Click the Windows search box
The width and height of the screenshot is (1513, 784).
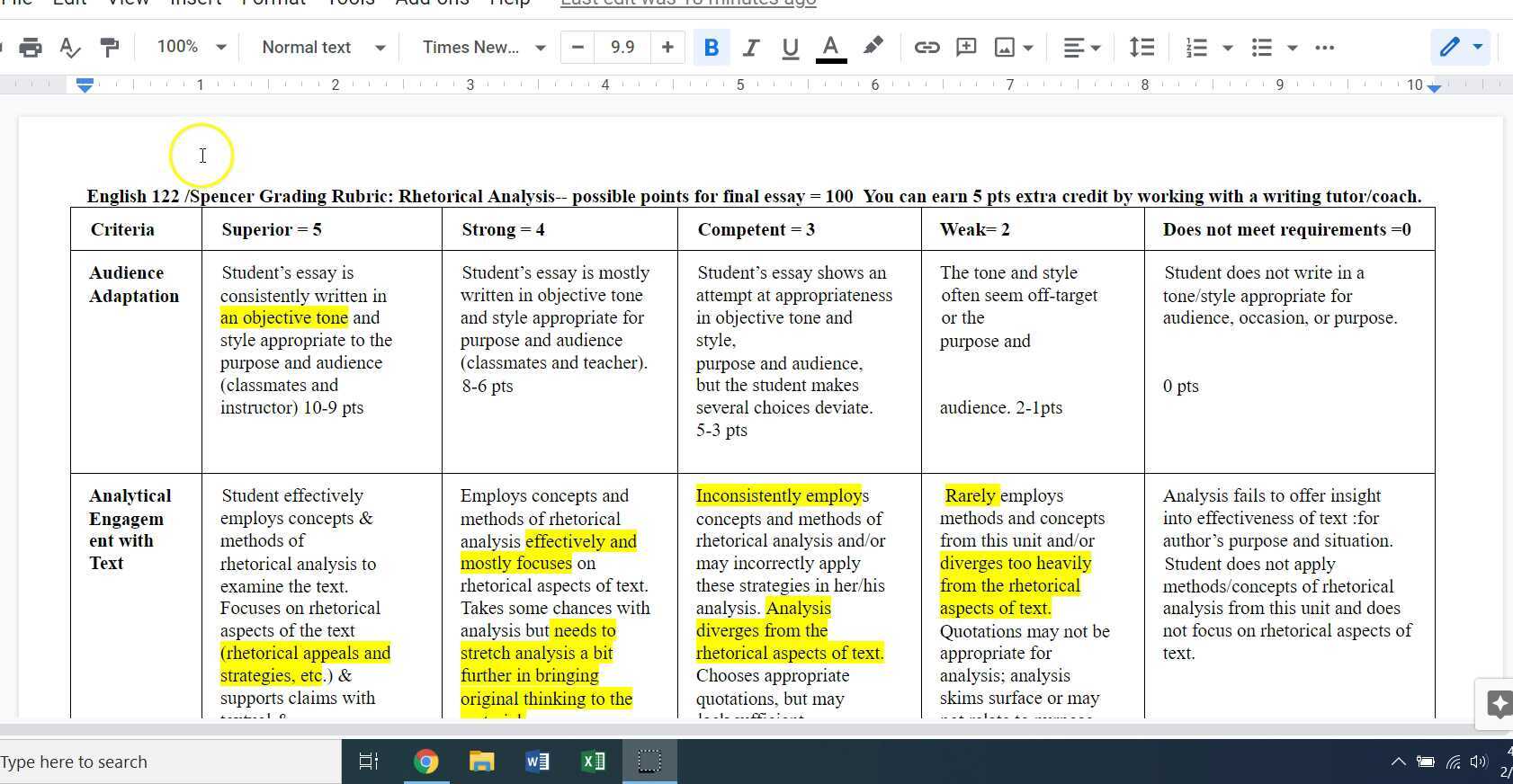[170, 762]
